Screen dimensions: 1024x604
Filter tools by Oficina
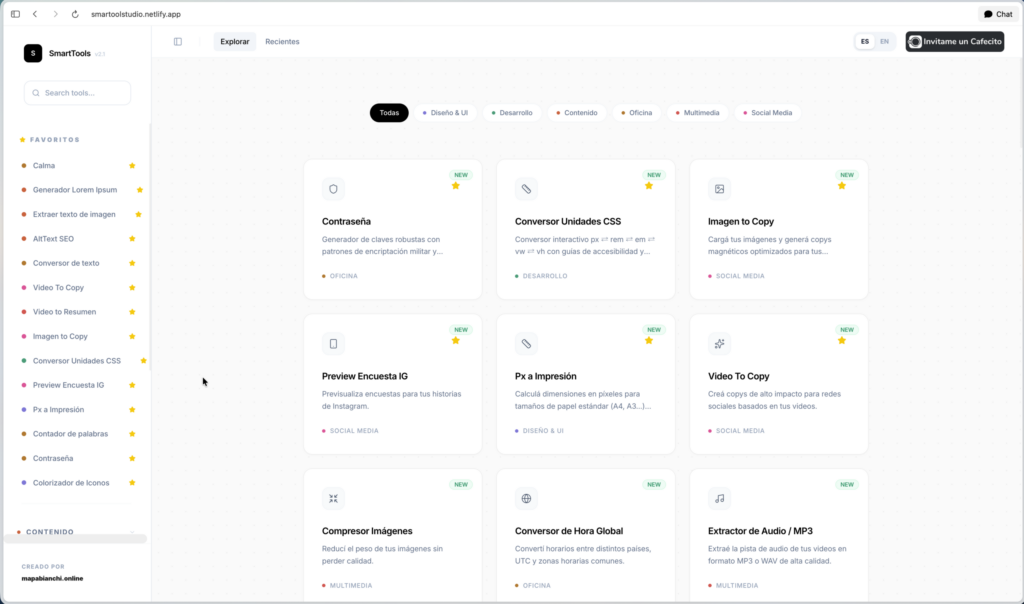(x=637, y=113)
